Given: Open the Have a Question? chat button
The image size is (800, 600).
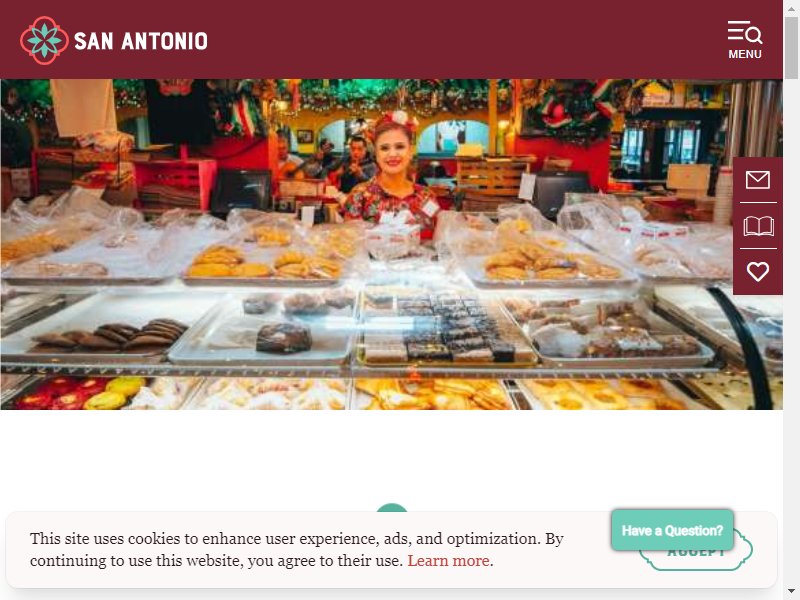Looking at the screenshot, I should (x=672, y=530).
